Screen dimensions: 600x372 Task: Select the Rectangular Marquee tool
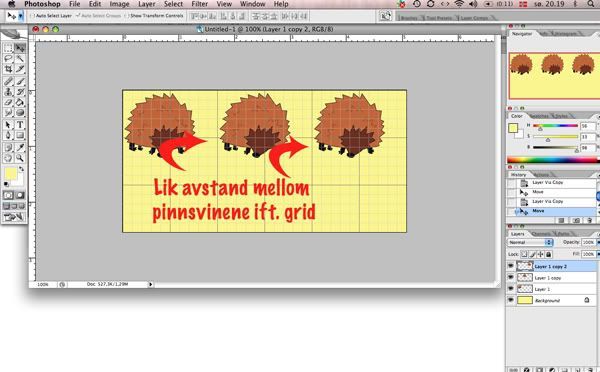(x=8, y=48)
